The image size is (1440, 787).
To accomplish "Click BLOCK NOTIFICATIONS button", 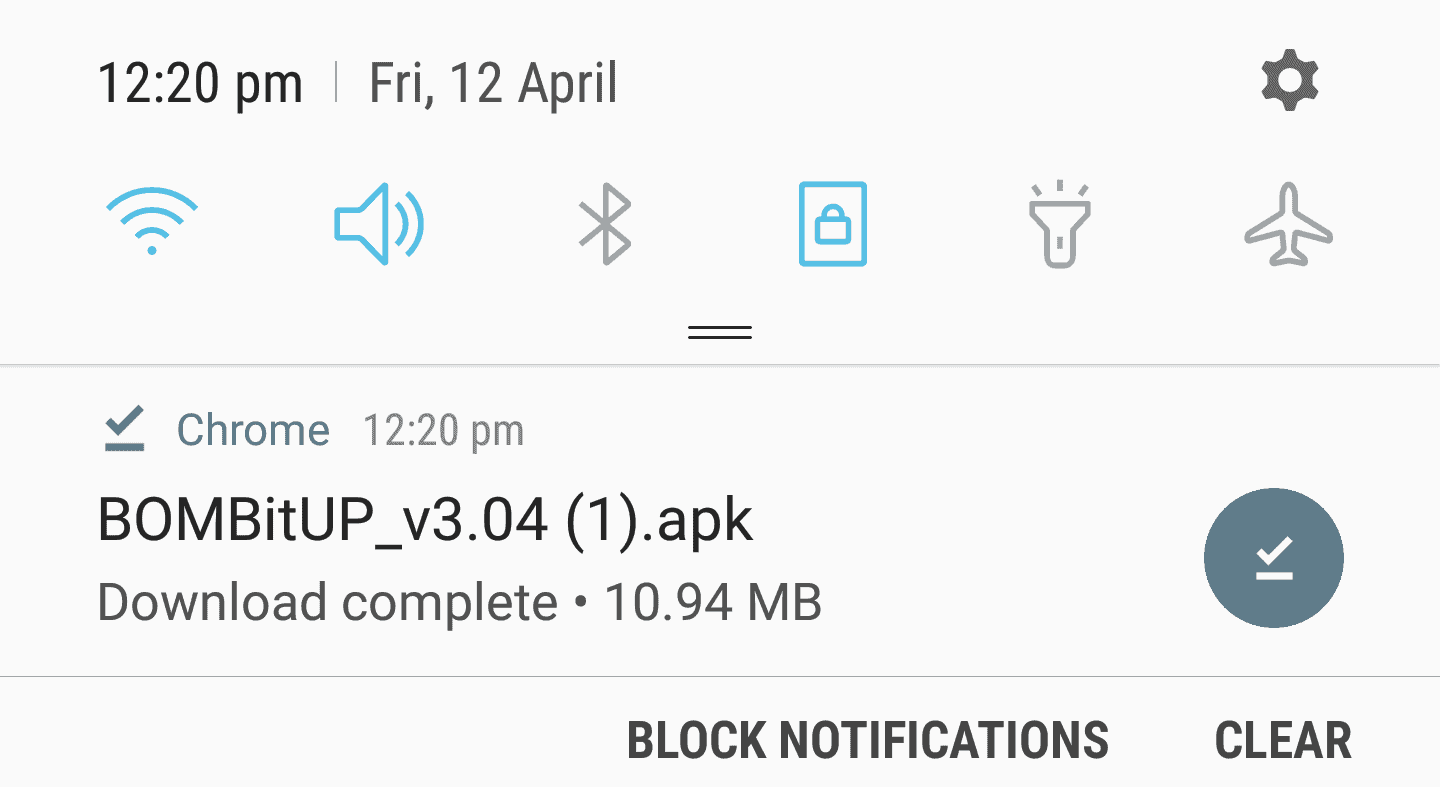I will [x=867, y=741].
